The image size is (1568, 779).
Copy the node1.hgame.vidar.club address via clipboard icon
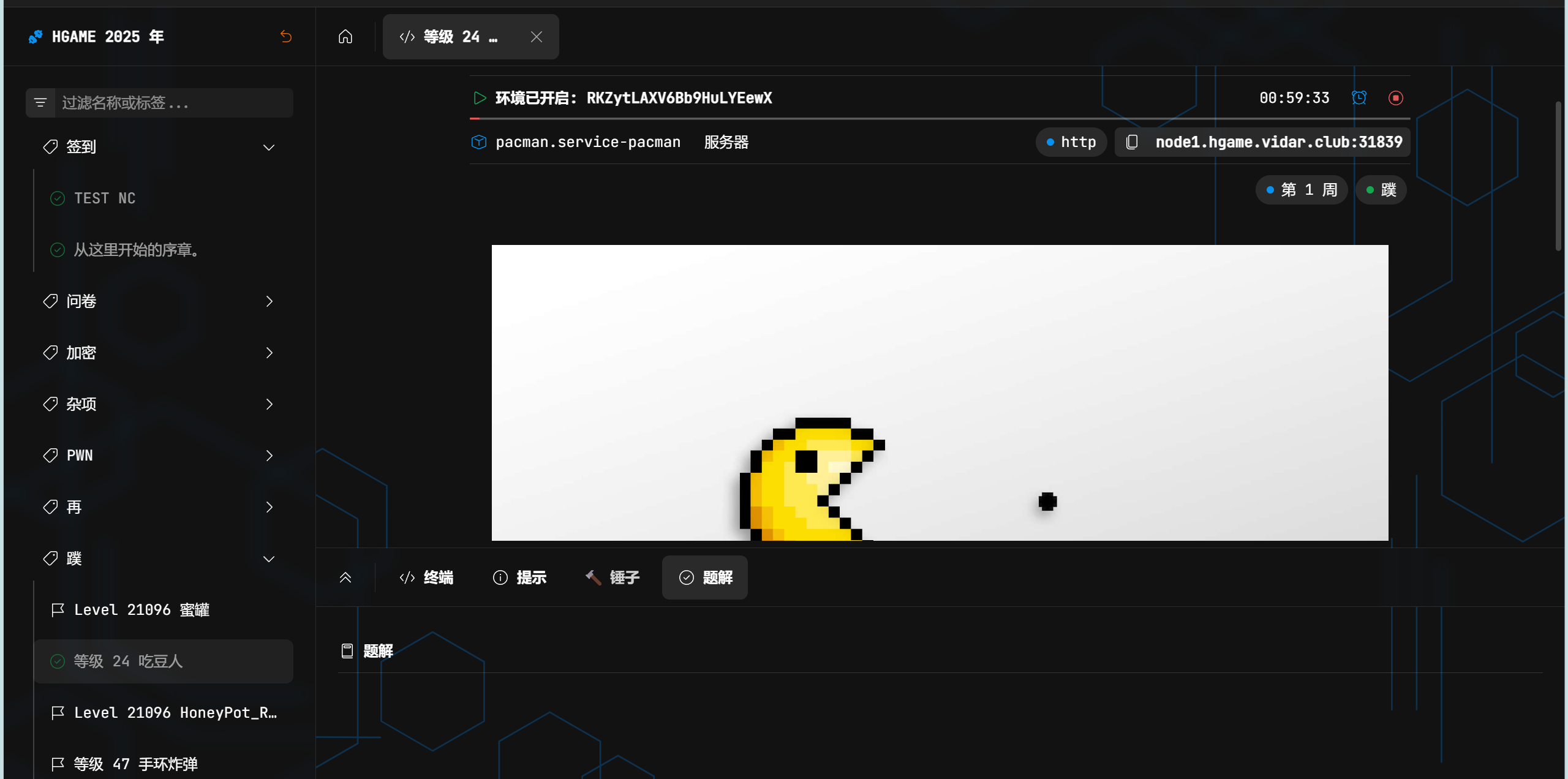coord(1132,142)
